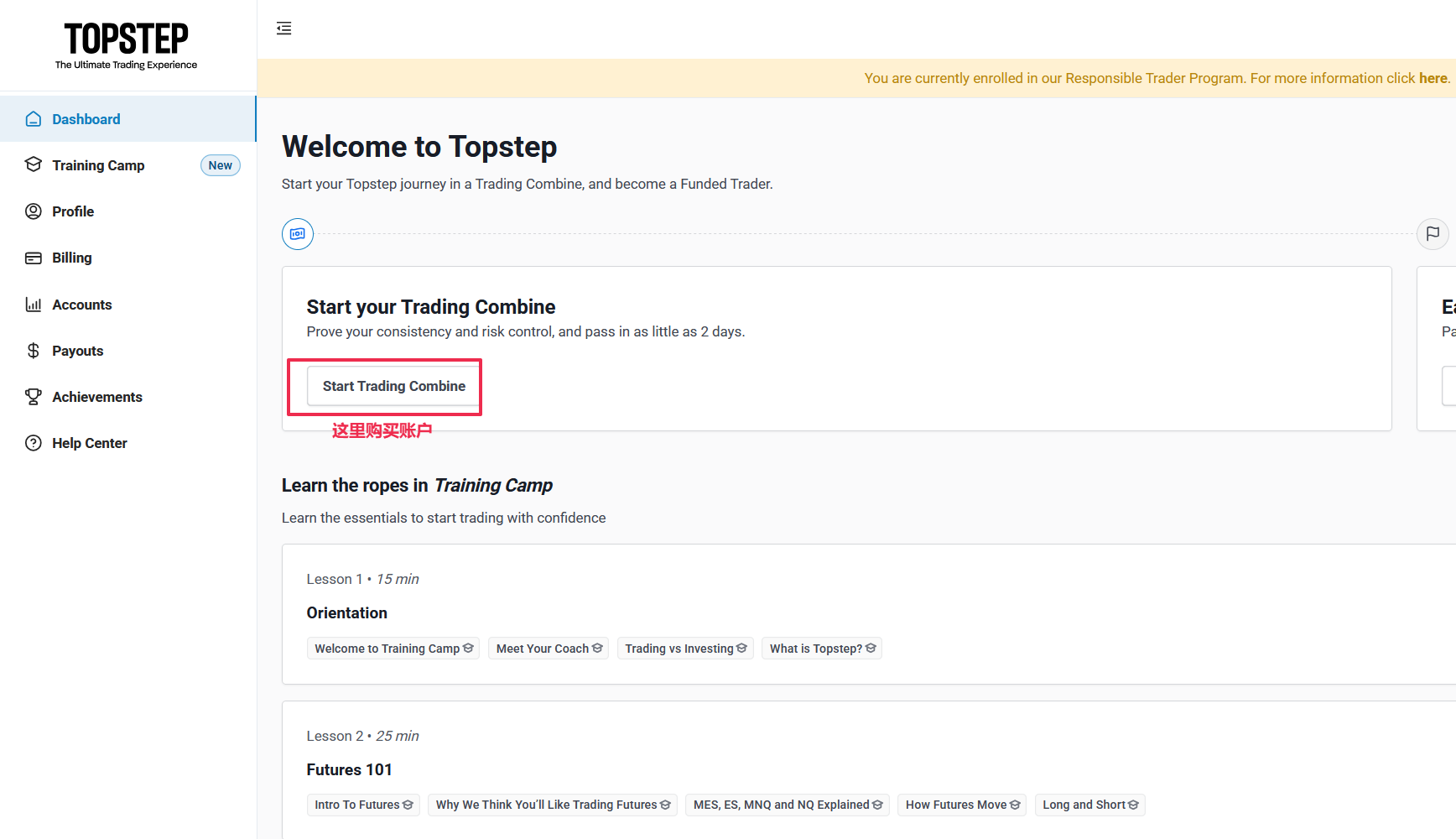Viewport: 1456px width, 839px height.
Task: Open the Trading vs Investing lesson
Action: [685, 649]
